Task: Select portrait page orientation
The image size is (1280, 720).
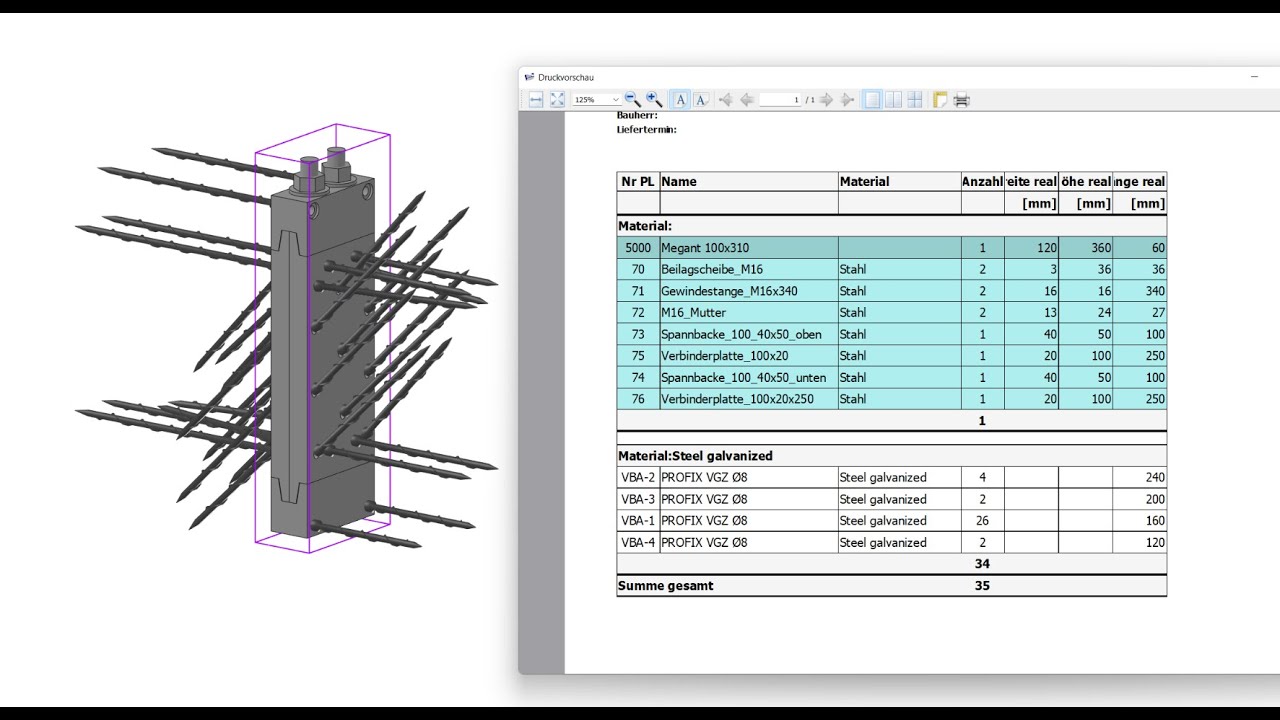Action: (680, 99)
